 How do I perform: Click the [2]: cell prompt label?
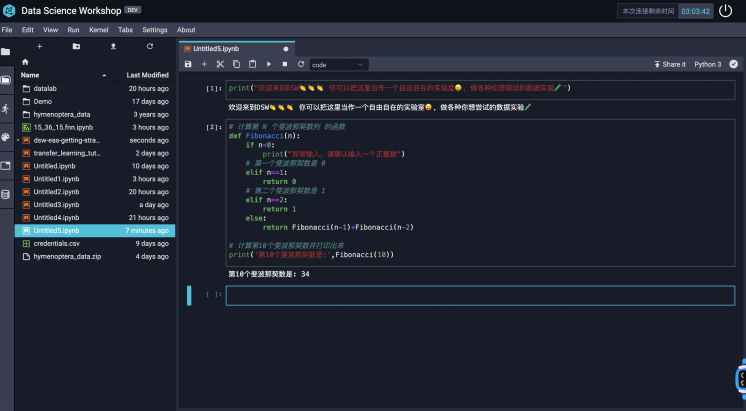[x=214, y=127]
